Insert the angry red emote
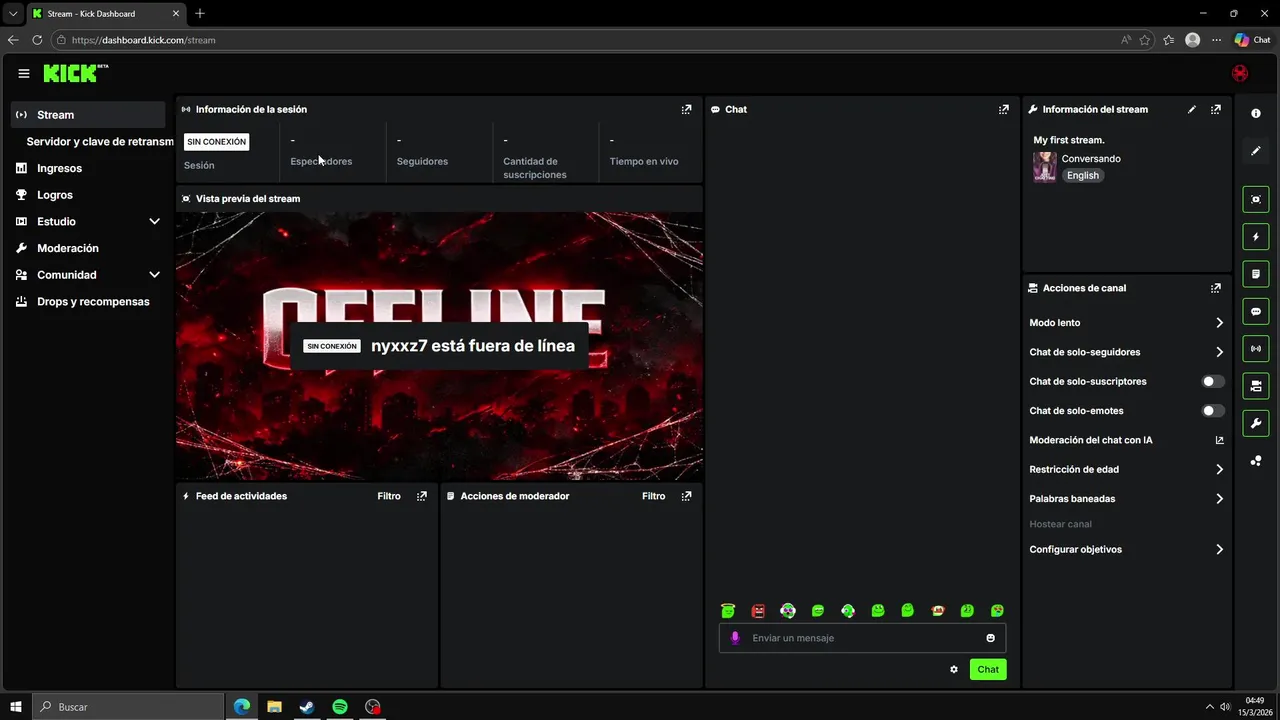Image resolution: width=1280 pixels, height=720 pixels. coord(758,610)
